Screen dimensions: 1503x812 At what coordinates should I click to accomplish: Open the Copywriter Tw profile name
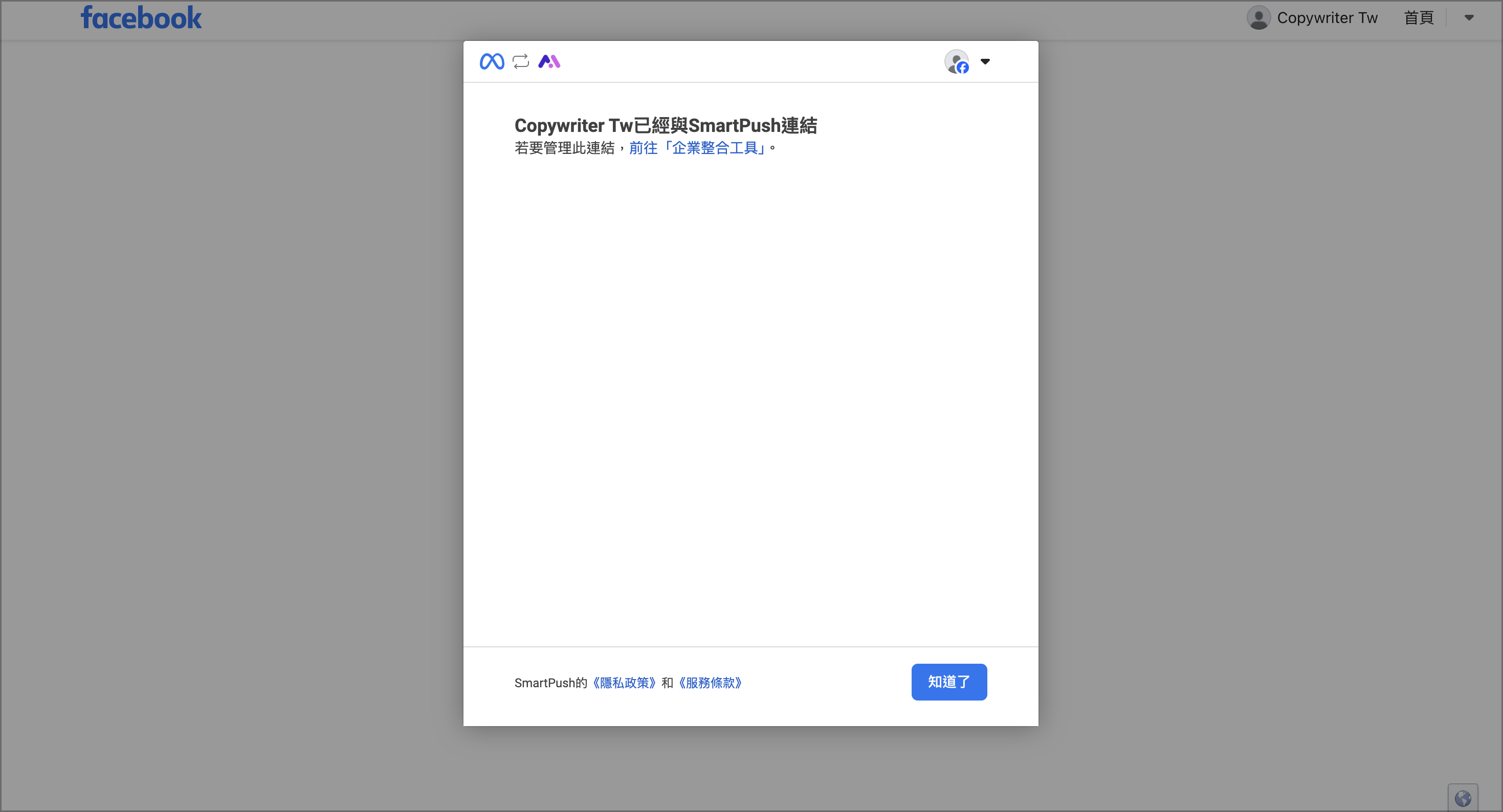click(1327, 18)
